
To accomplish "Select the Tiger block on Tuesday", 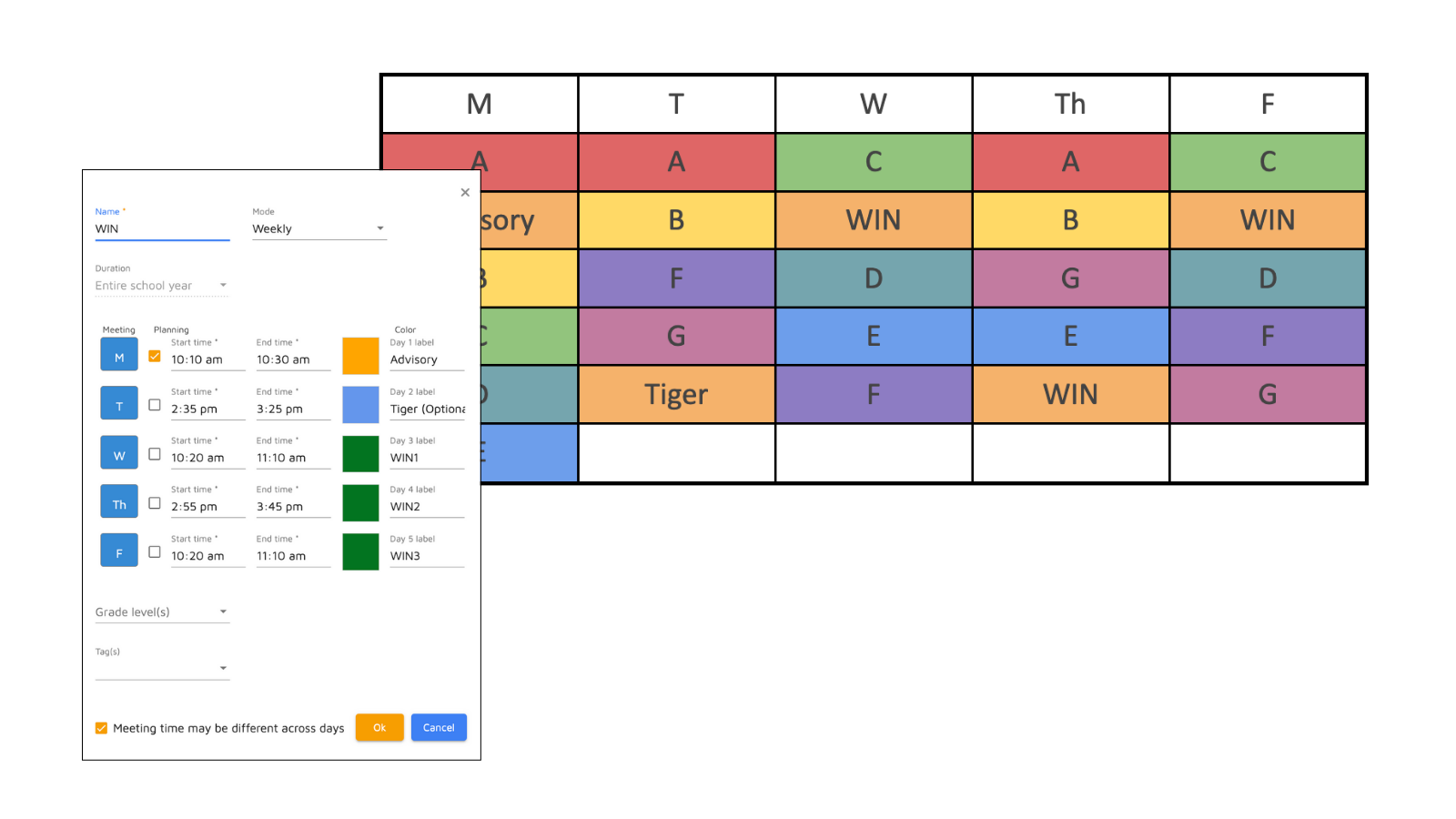I will click(x=676, y=395).
